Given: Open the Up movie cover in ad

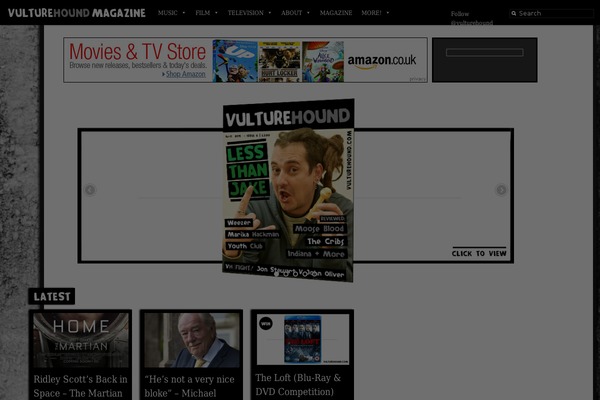Looking at the screenshot, I should pyautogui.click(x=235, y=61).
